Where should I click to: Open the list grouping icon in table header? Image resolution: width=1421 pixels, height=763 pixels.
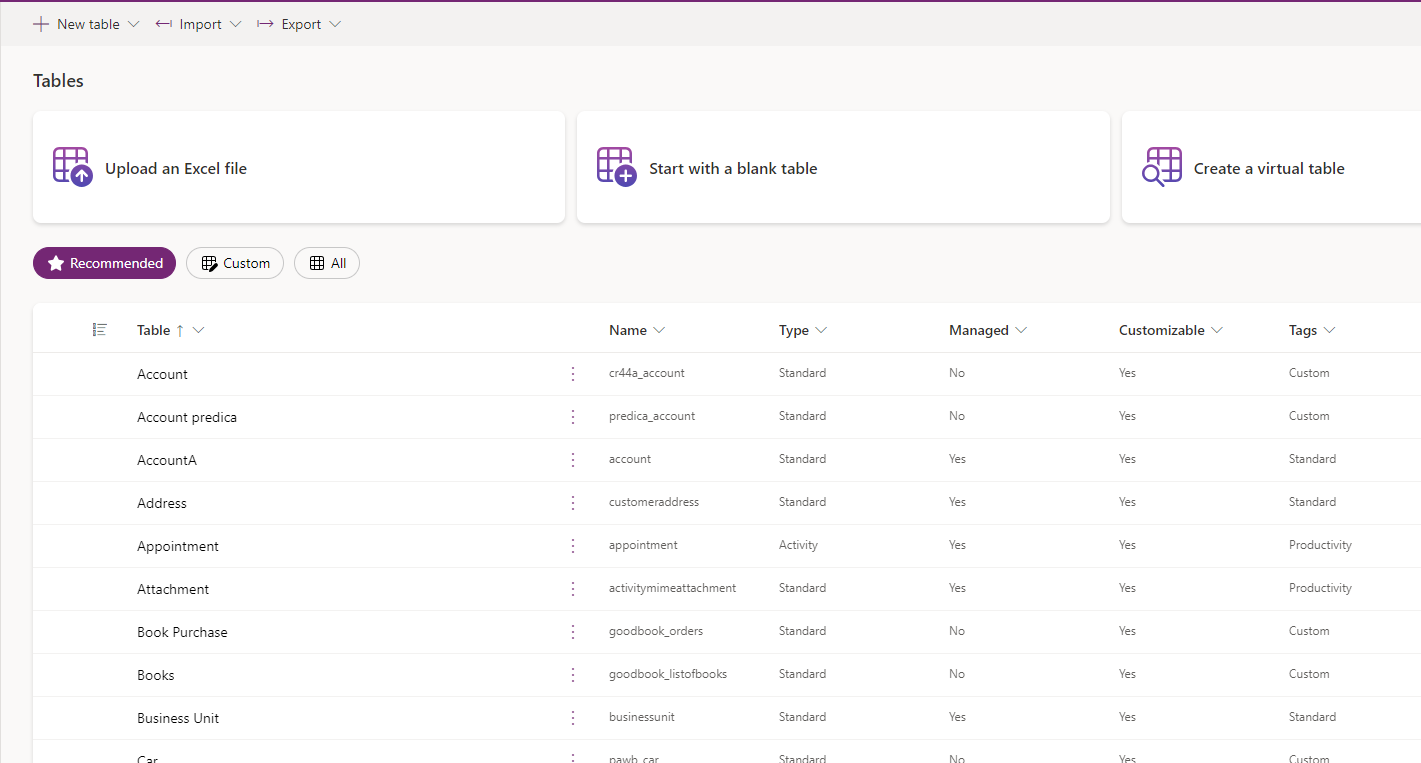tap(99, 330)
